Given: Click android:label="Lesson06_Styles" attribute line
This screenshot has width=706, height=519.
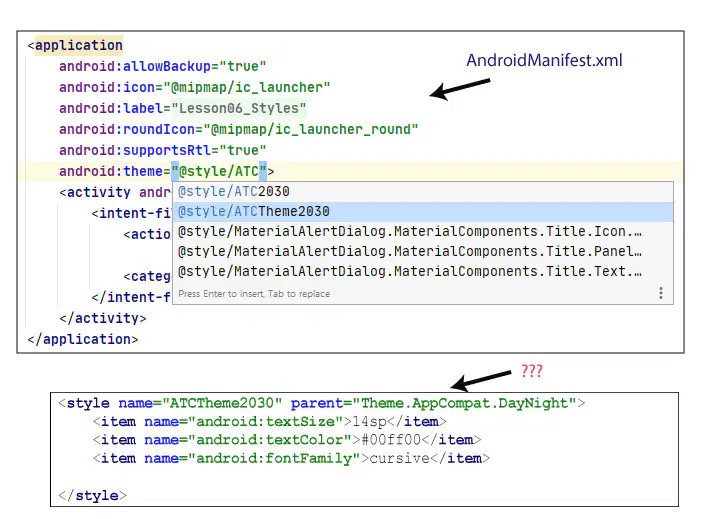Looking at the screenshot, I should tap(182, 108).
